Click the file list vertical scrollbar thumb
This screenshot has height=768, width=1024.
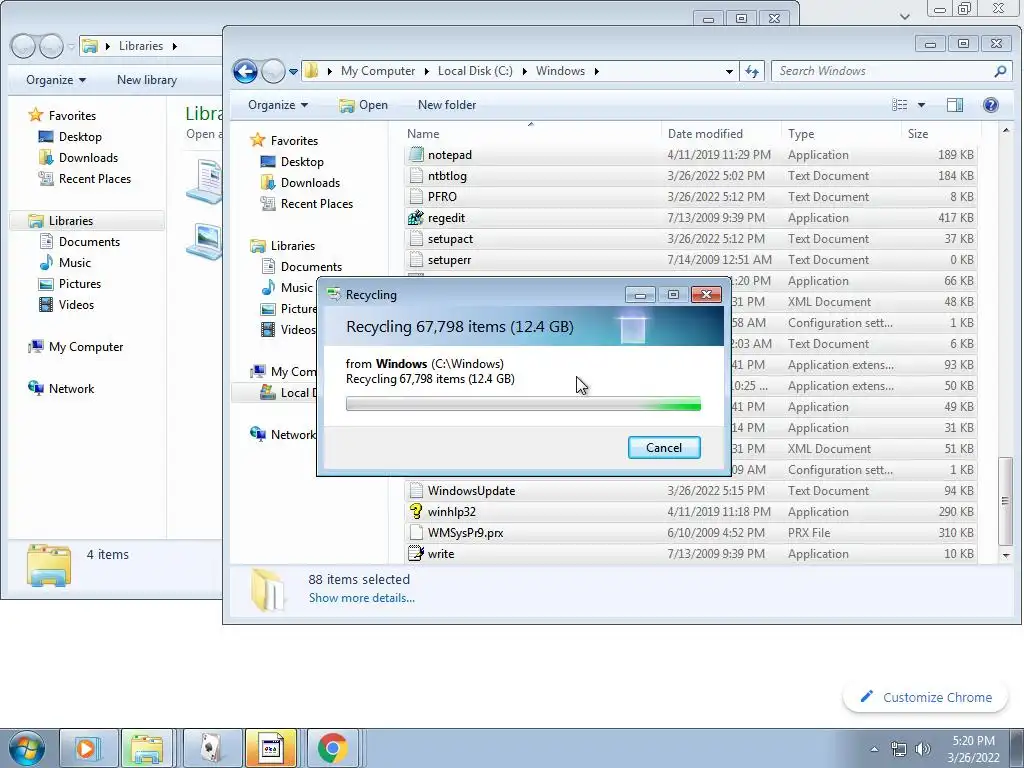1005,501
